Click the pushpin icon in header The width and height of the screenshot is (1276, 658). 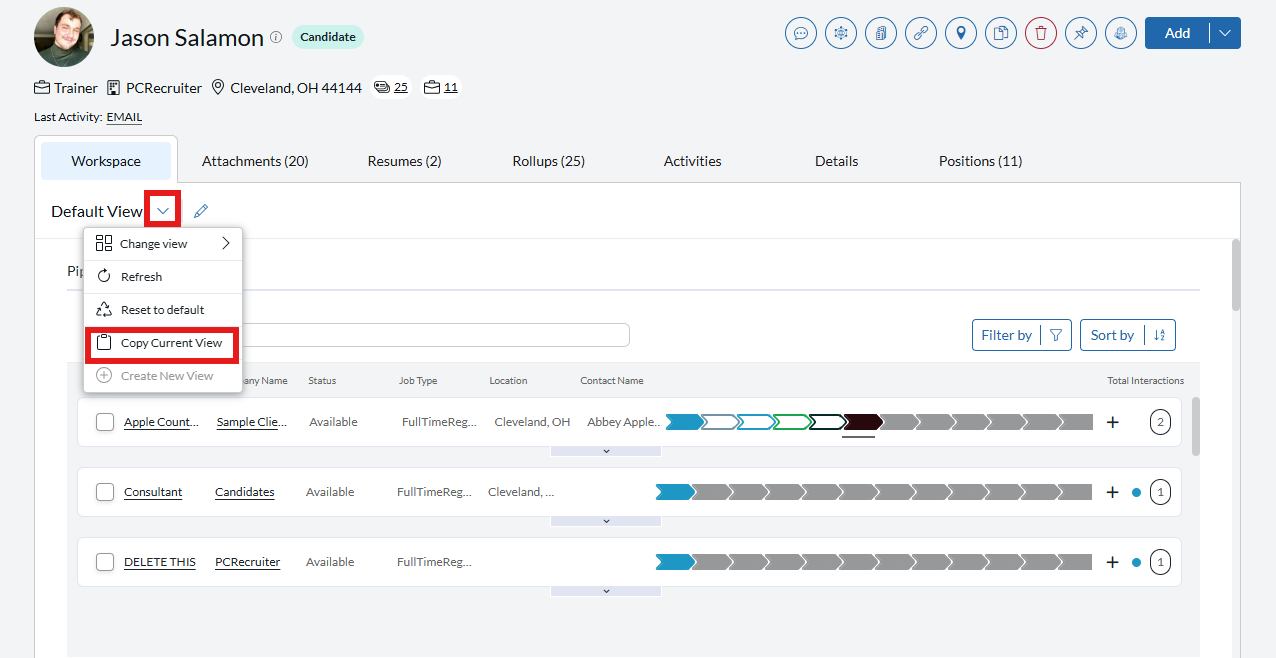coord(1081,33)
